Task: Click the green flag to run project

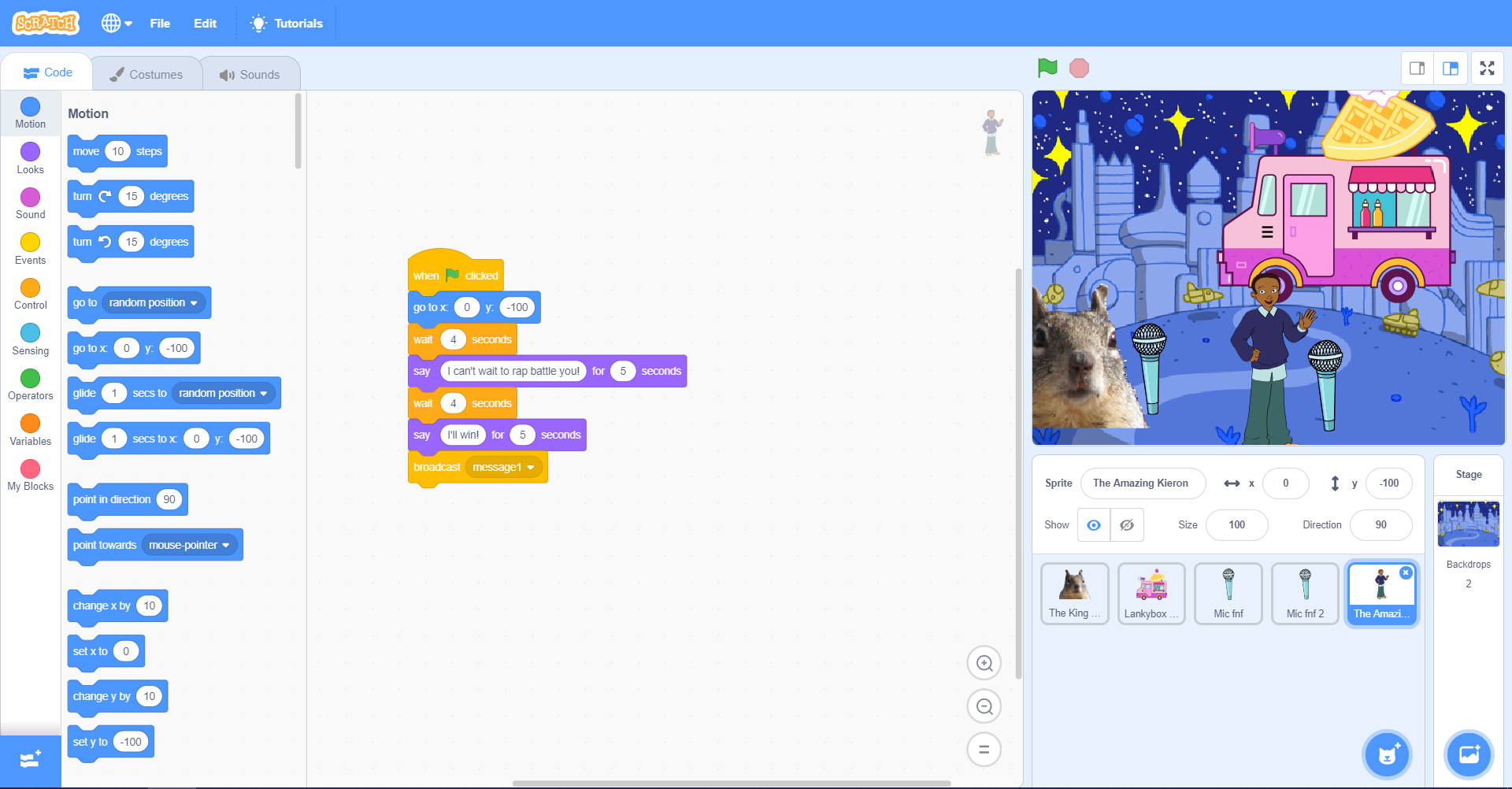Action: point(1047,69)
